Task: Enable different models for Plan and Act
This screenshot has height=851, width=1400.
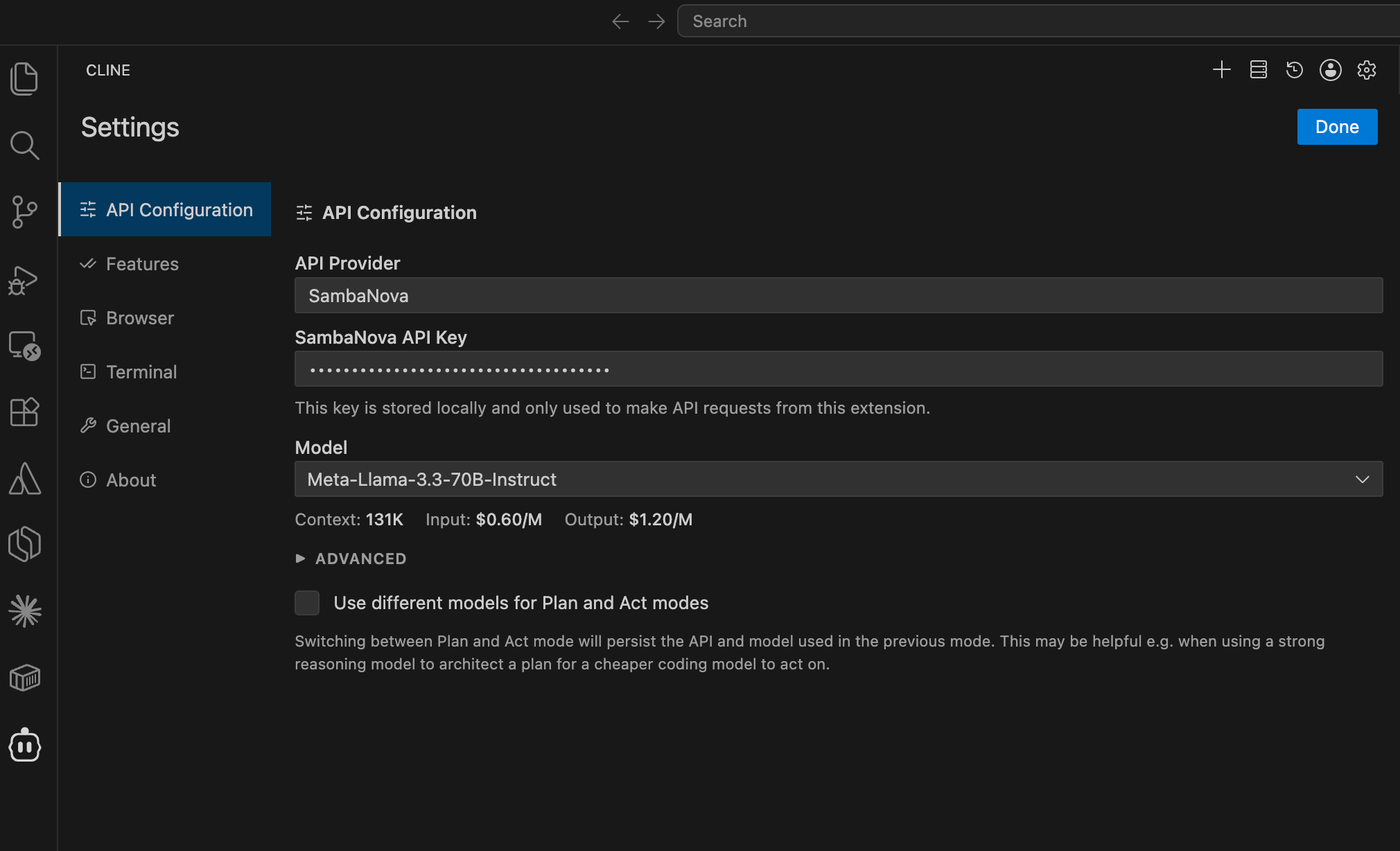Action: point(307,603)
